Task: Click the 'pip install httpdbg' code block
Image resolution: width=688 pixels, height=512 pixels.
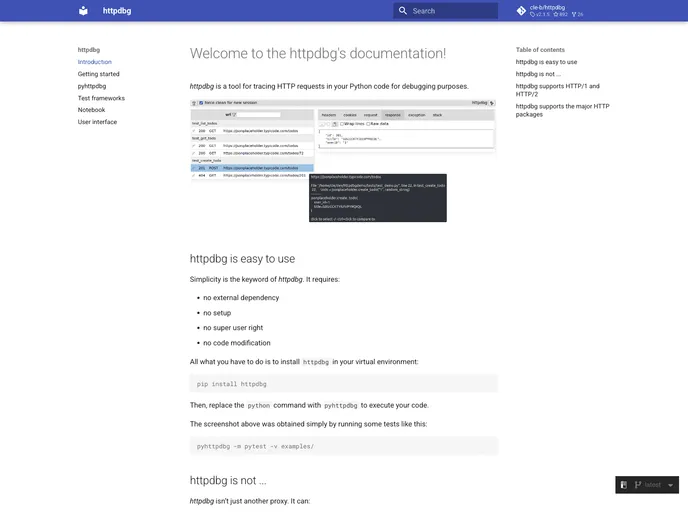Action: click(343, 383)
